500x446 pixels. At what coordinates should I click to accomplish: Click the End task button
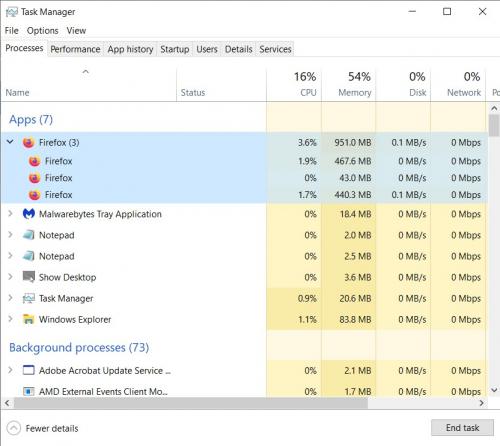tap(462, 428)
